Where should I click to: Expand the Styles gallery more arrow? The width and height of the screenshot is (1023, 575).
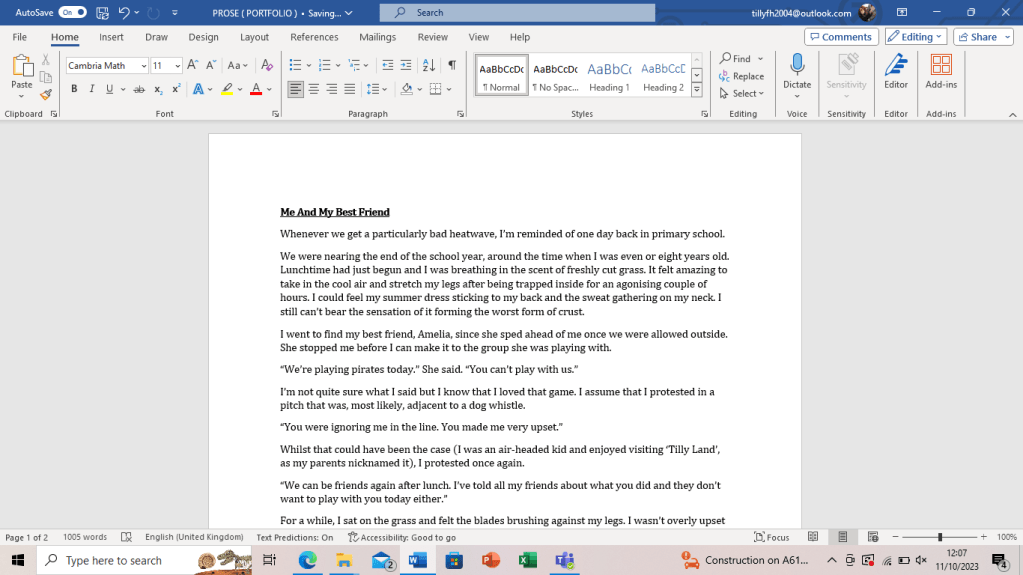tap(696, 91)
